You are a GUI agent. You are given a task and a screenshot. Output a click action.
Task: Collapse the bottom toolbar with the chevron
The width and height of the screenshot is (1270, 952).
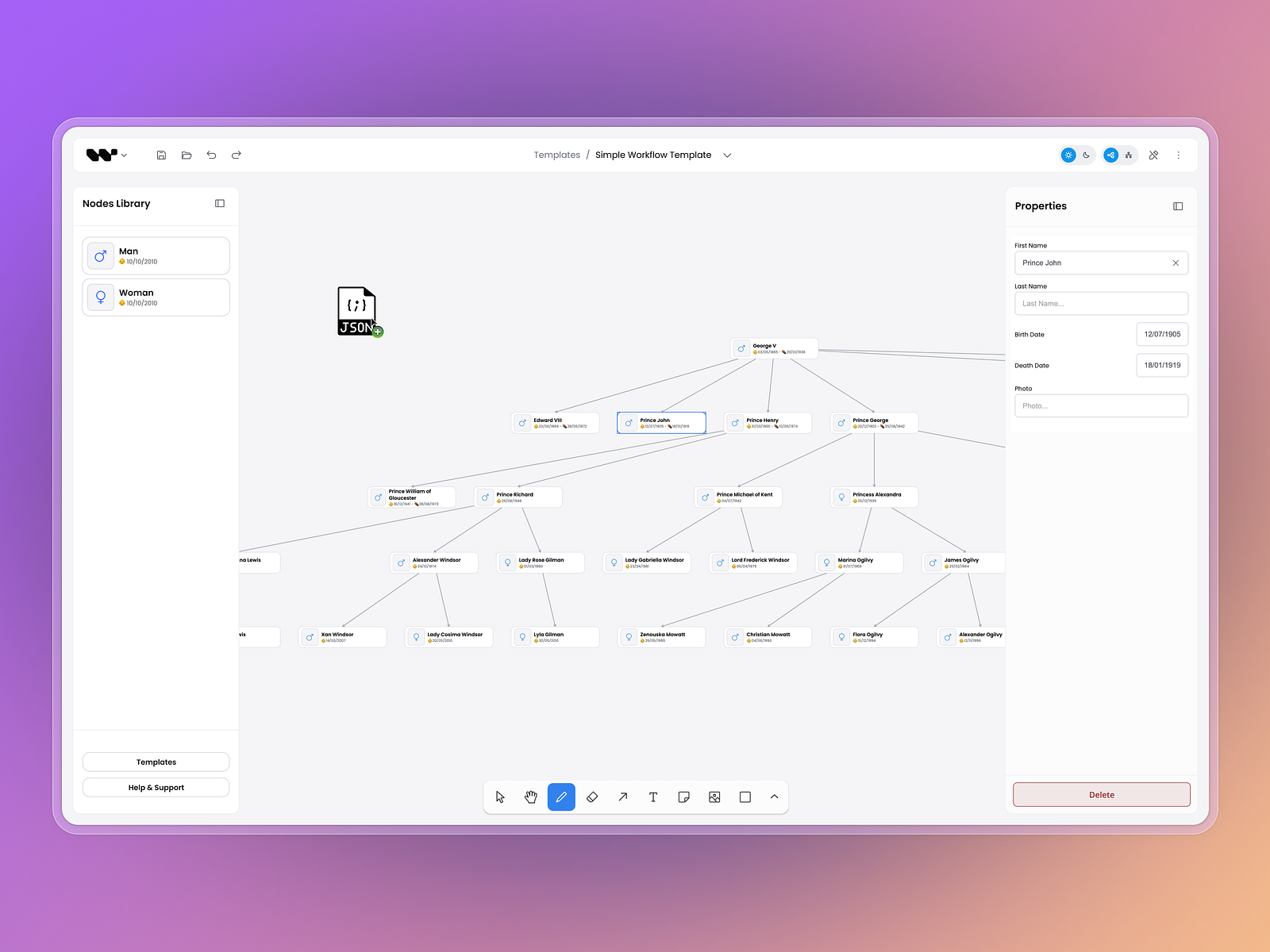pyautogui.click(x=775, y=797)
